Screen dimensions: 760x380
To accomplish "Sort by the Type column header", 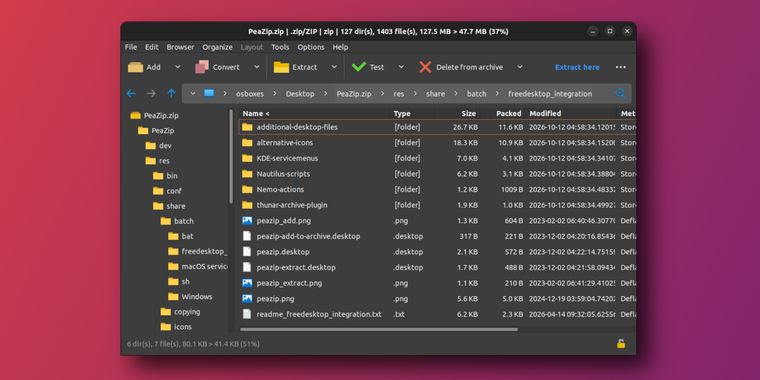I will pos(402,113).
